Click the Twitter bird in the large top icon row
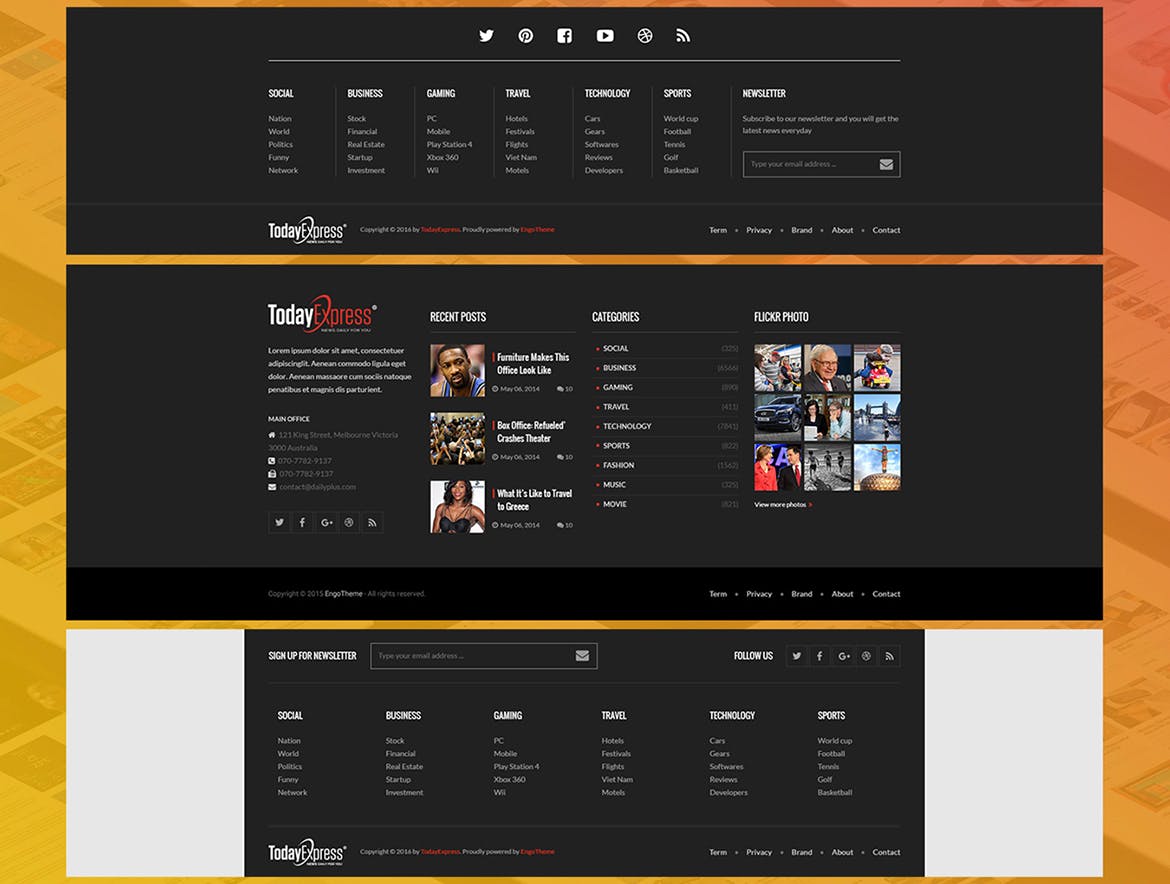 tap(486, 36)
